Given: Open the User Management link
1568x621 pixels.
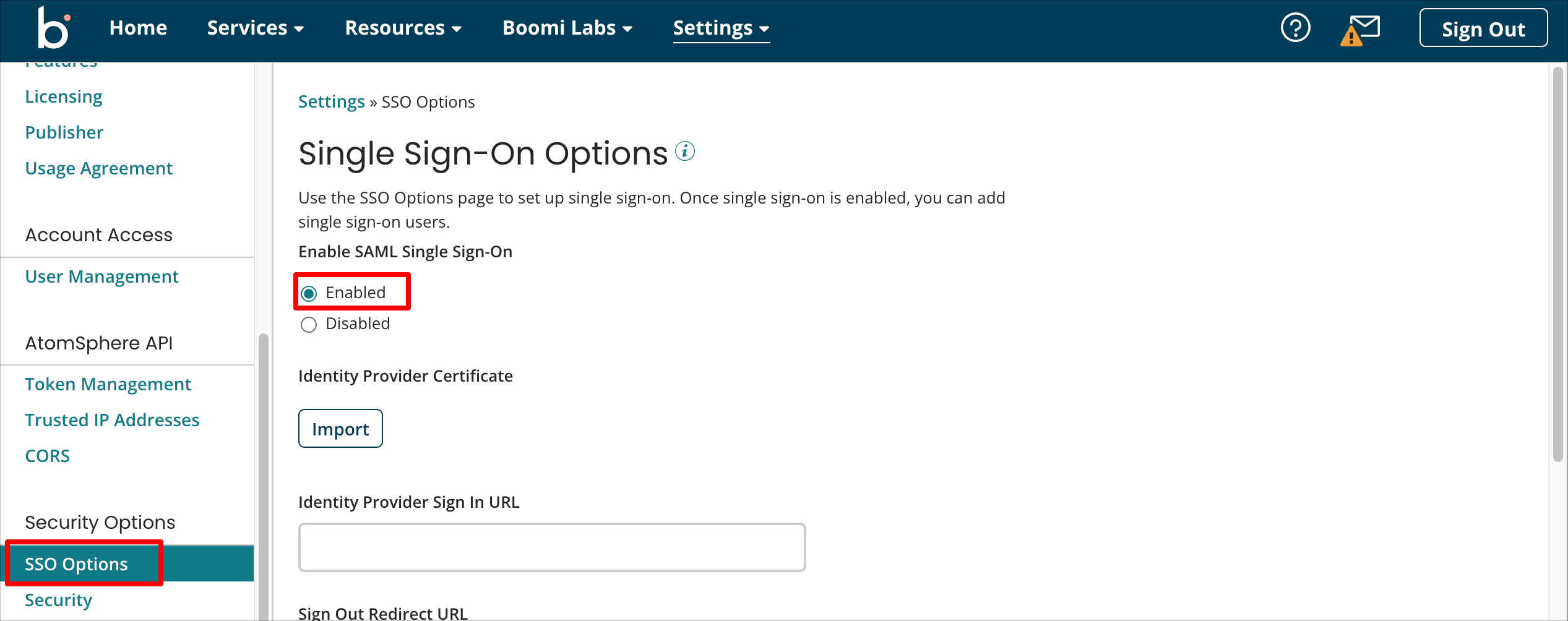Looking at the screenshot, I should (101, 276).
